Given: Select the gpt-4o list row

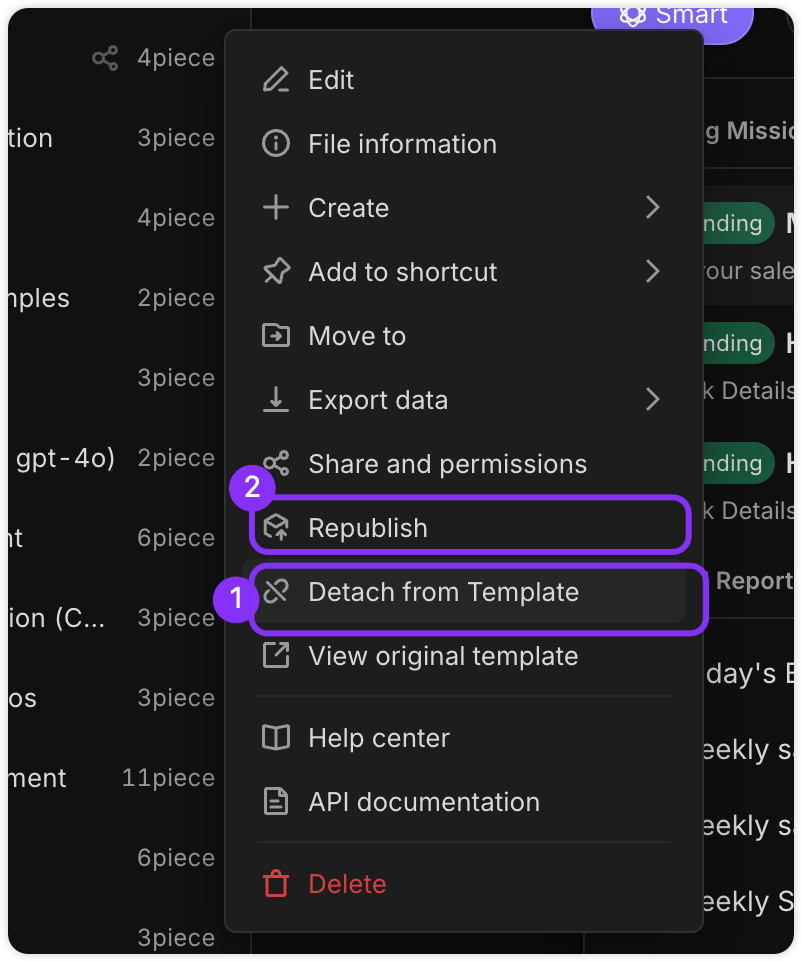Looking at the screenshot, I should click(x=114, y=458).
